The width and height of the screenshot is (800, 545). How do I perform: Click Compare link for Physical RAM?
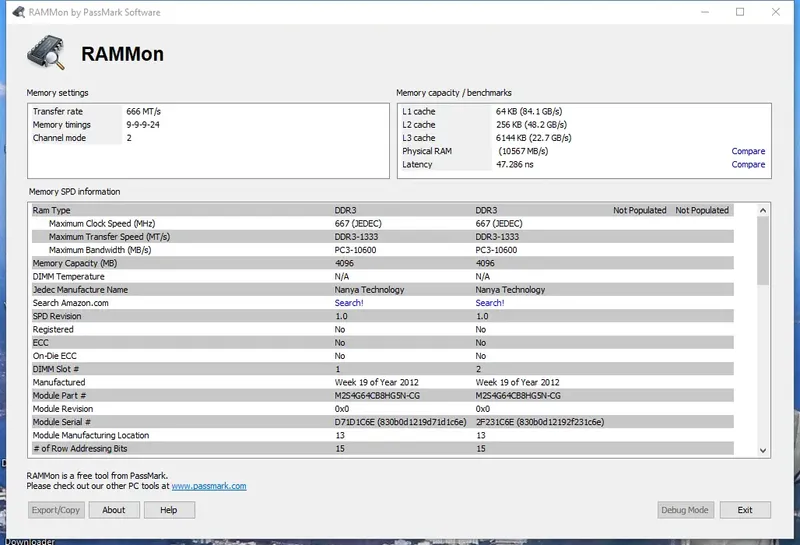pyautogui.click(x=748, y=151)
